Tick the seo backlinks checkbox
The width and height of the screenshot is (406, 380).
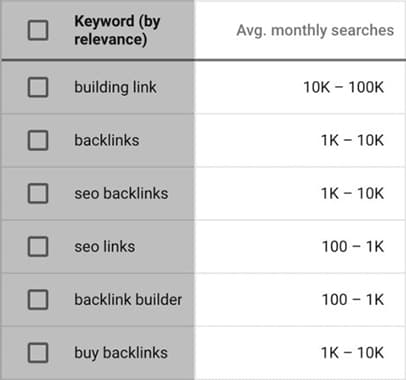38,193
